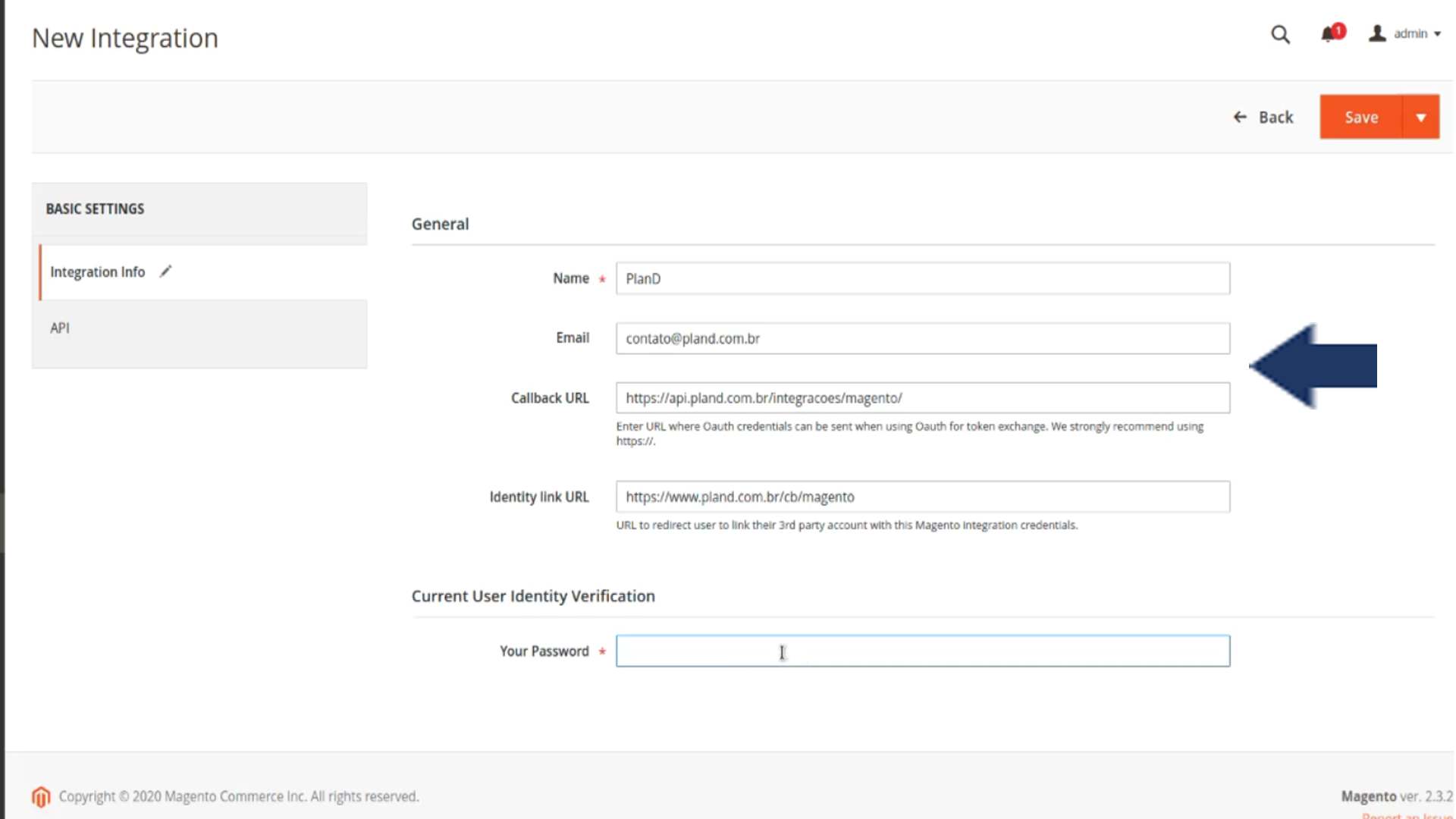
Task: Click the admin user avatar icon
Action: pyautogui.click(x=1377, y=33)
